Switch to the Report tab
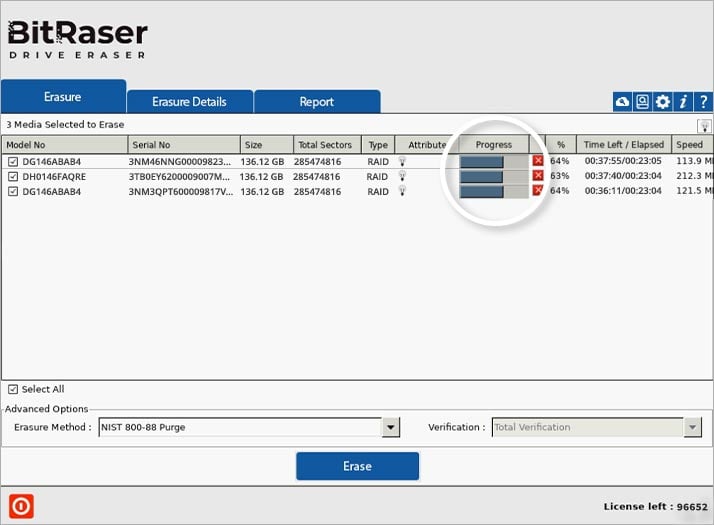 [x=317, y=102]
